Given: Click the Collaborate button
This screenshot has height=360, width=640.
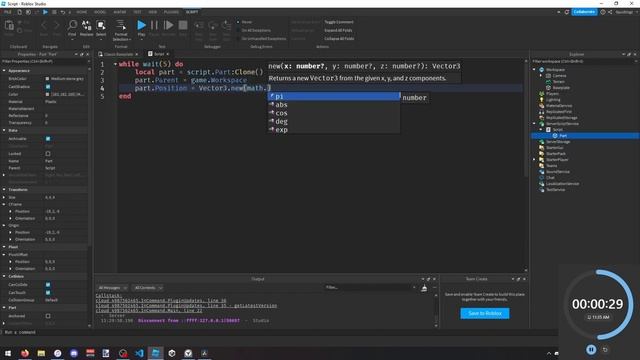Looking at the screenshot, I should pyautogui.click(x=584, y=12).
